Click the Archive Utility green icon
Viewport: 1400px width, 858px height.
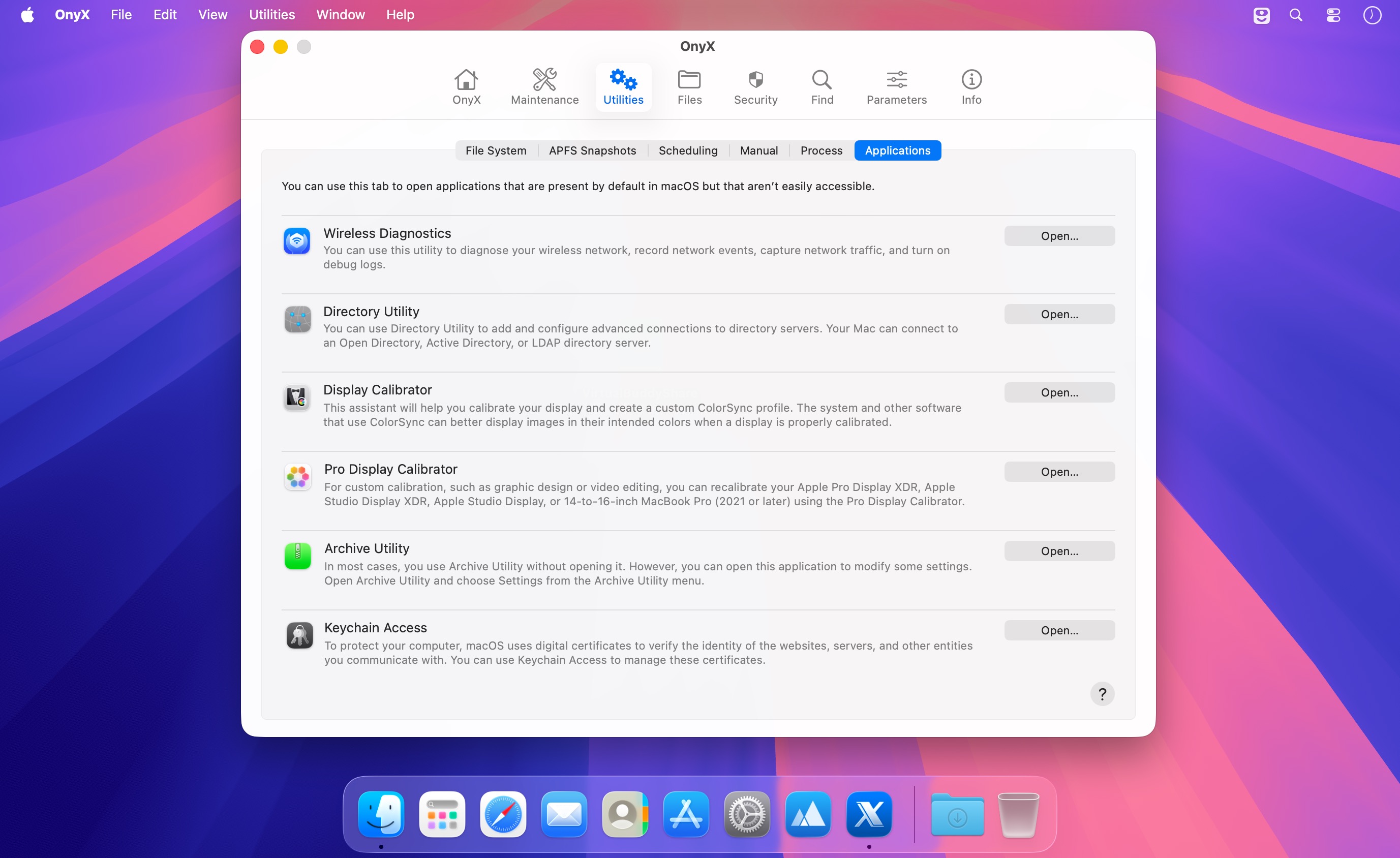pyautogui.click(x=298, y=556)
